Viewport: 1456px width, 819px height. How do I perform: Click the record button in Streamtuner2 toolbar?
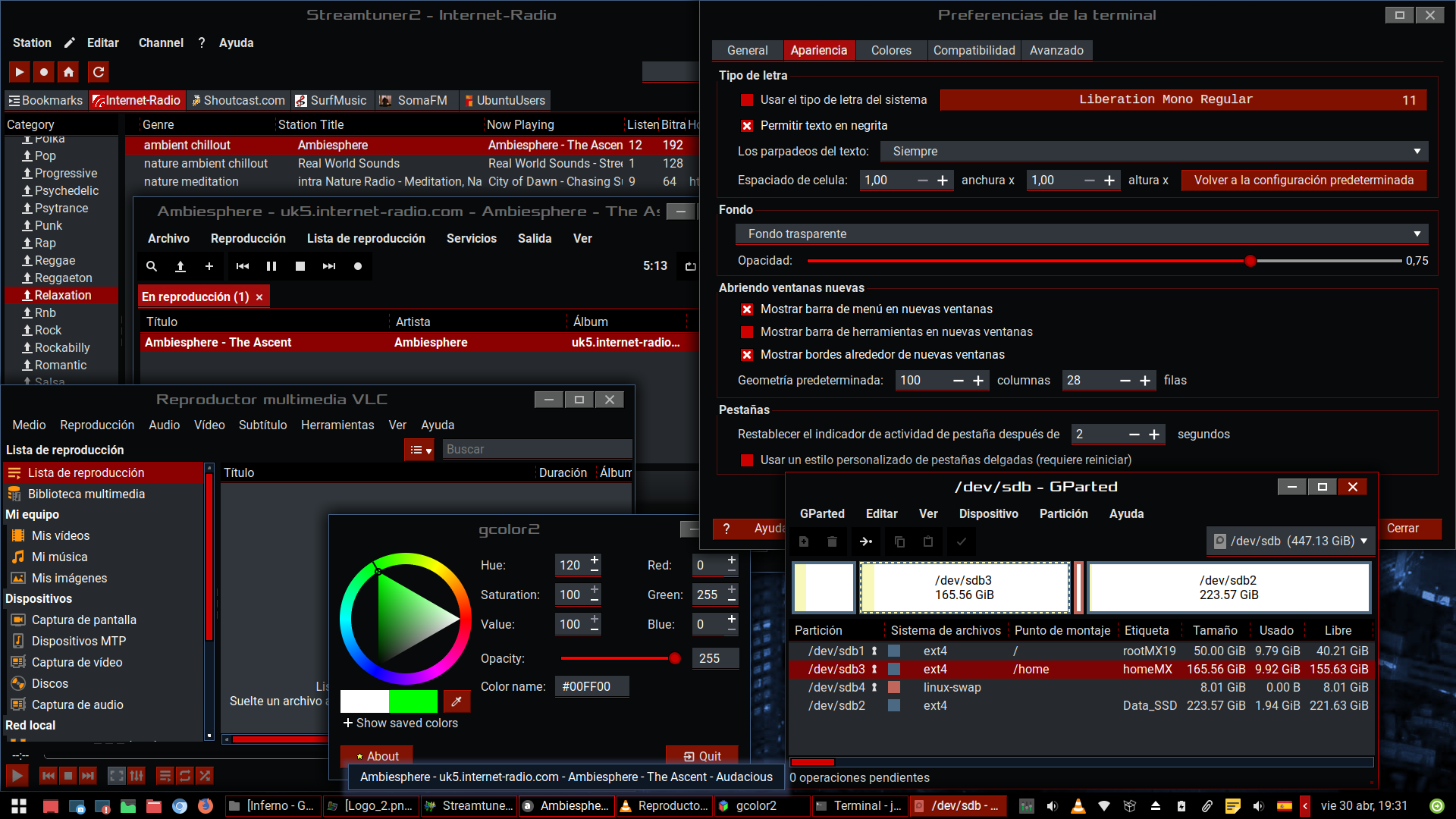coord(44,72)
